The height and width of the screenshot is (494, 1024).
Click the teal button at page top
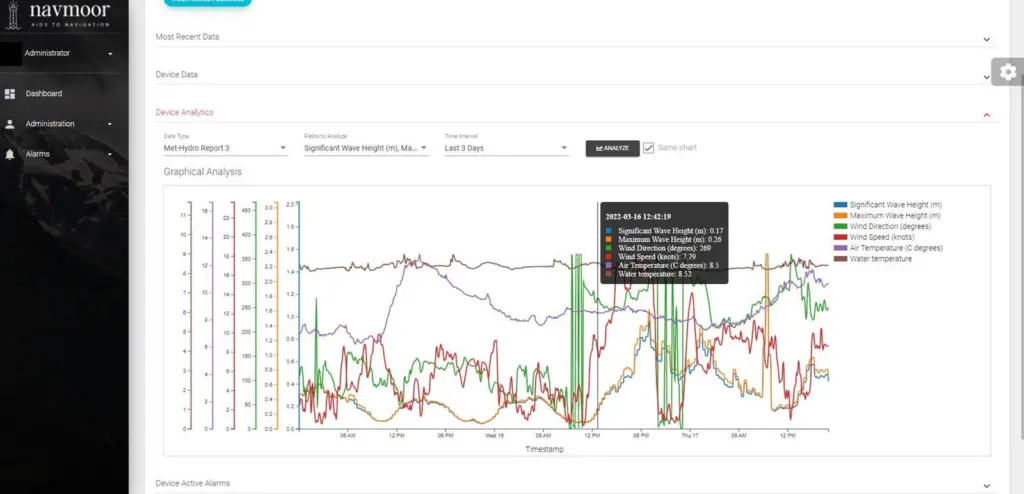[x=207, y=2]
